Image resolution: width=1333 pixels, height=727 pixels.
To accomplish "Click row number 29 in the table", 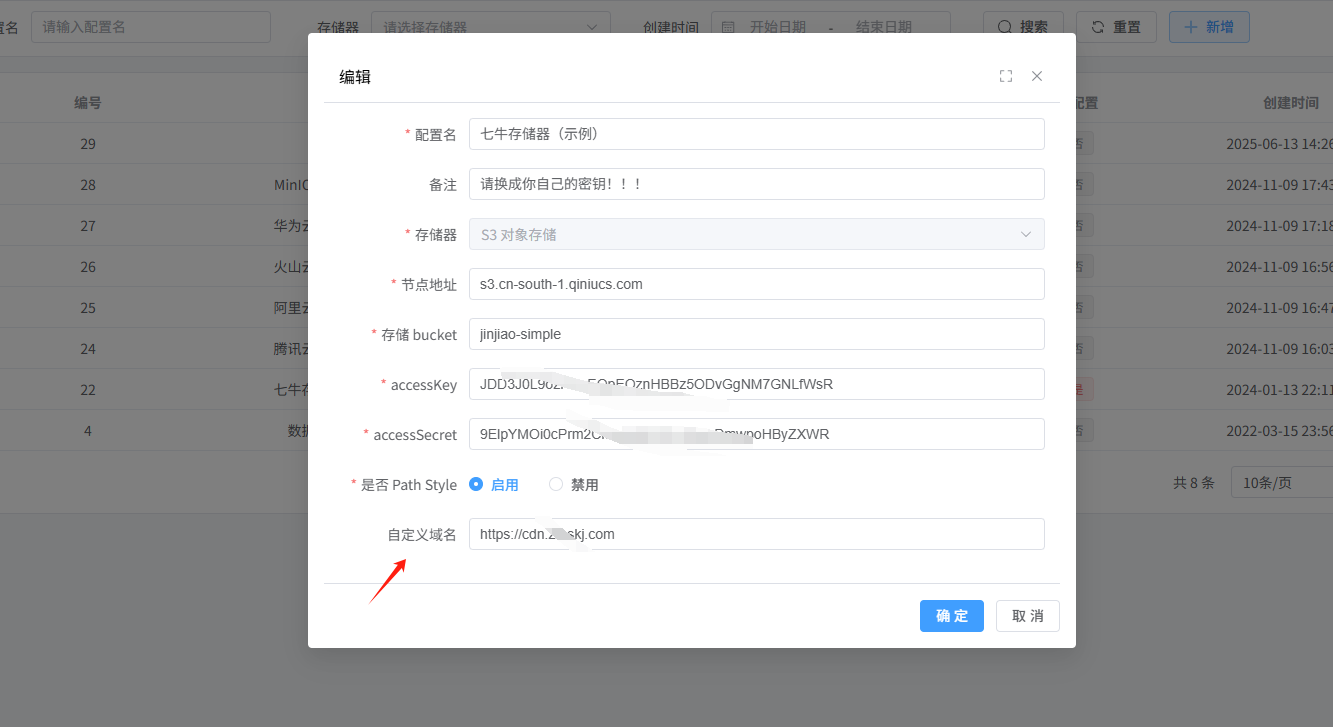I will coord(88,144).
